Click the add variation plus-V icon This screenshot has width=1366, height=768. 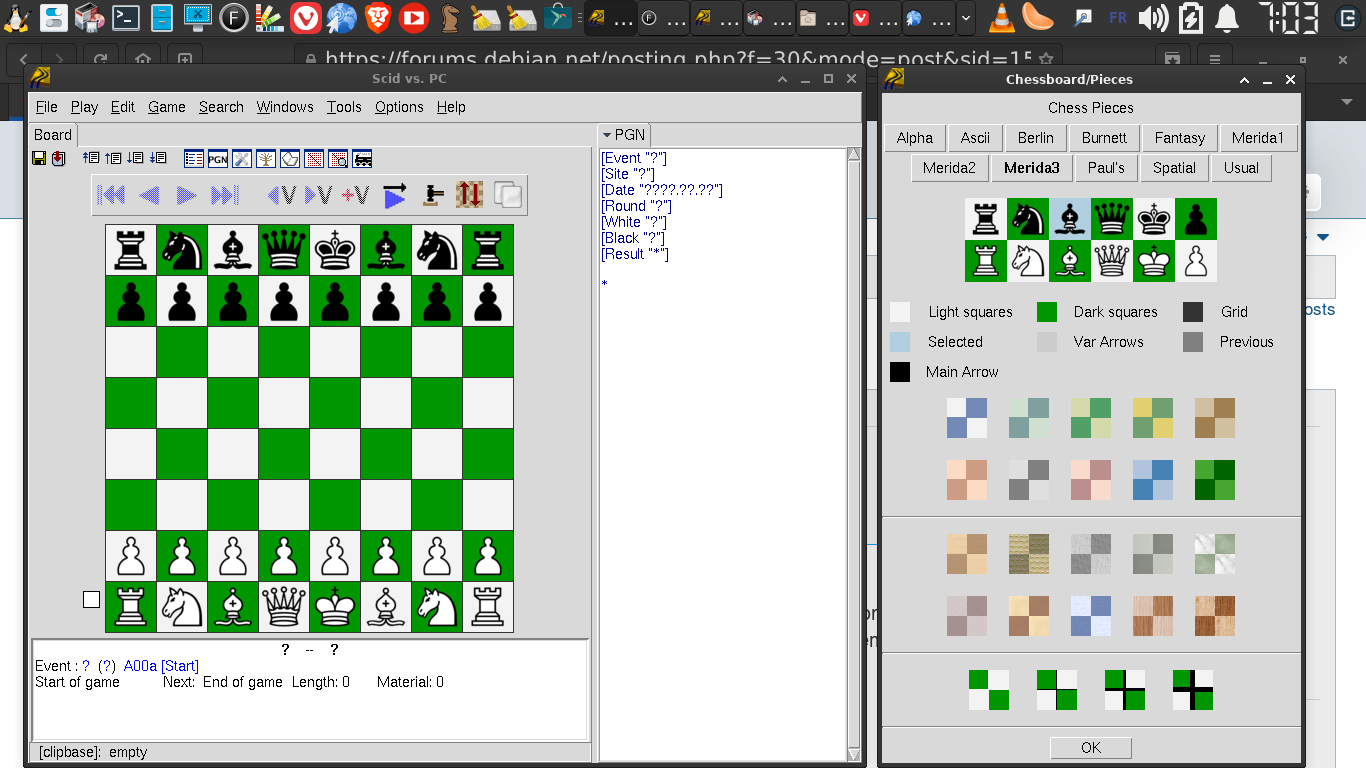355,195
